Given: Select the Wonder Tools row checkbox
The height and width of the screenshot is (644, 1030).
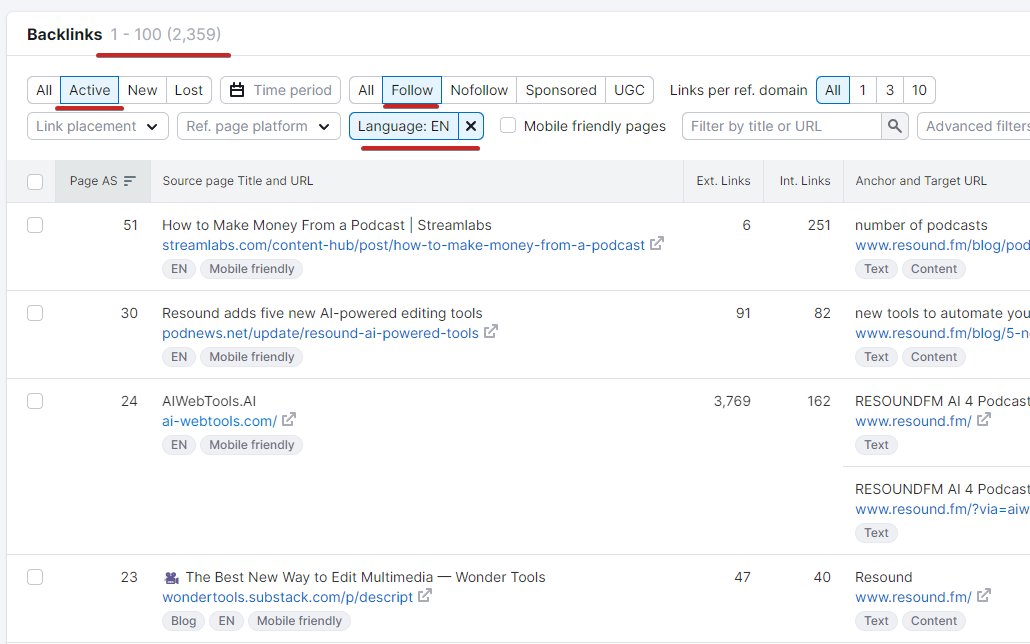Looking at the screenshot, I should [35, 578].
